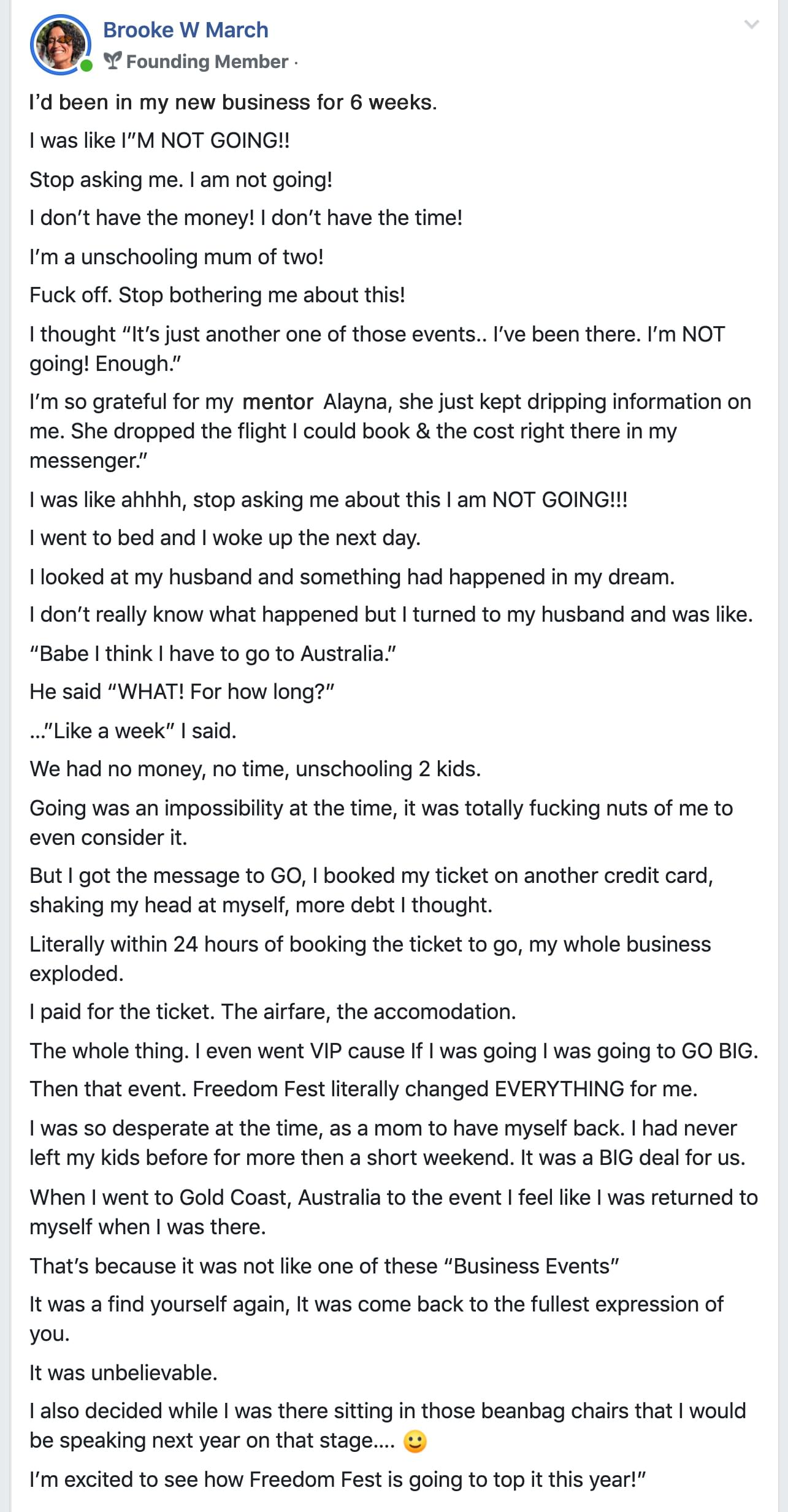Click the line "It was unbelievable."
The width and height of the screenshot is (788, 1512).
pos(123,1373)
